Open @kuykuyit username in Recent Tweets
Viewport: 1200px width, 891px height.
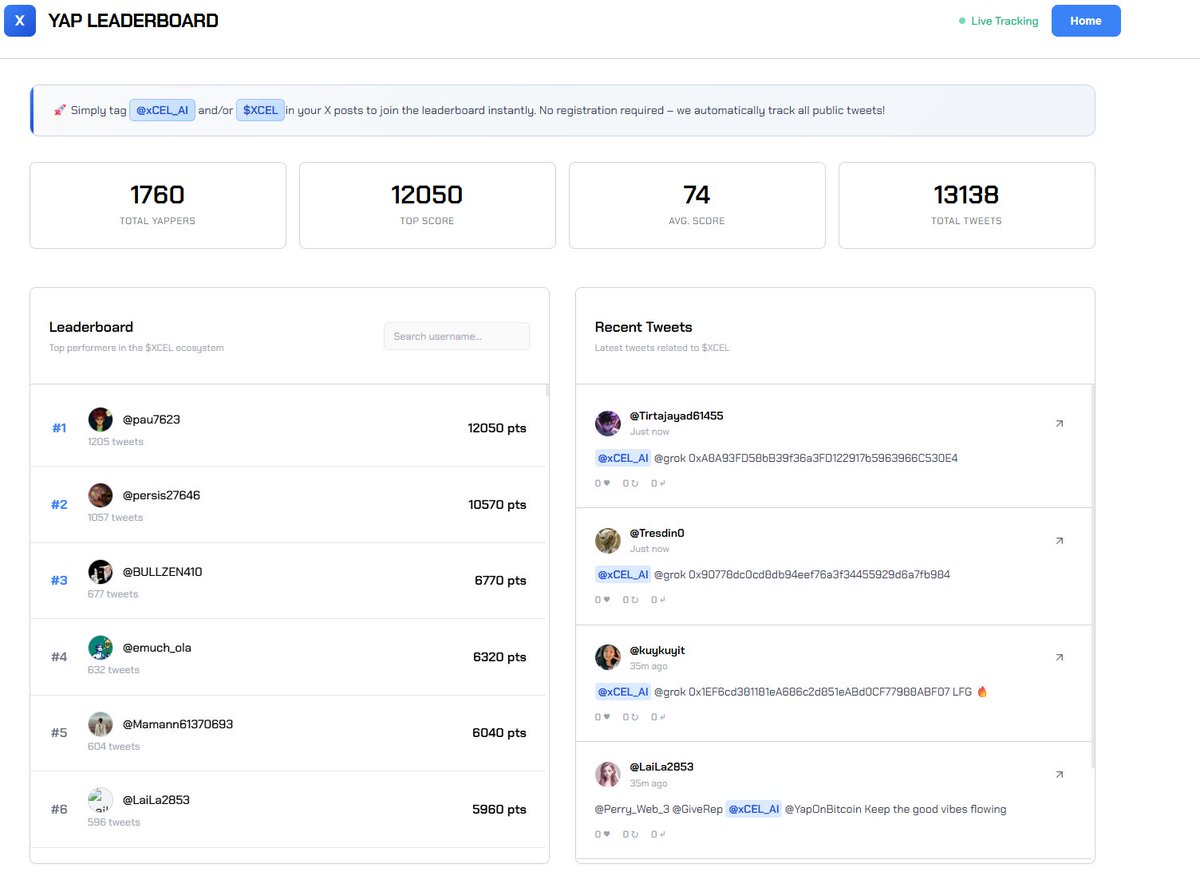tap(657, 650)
